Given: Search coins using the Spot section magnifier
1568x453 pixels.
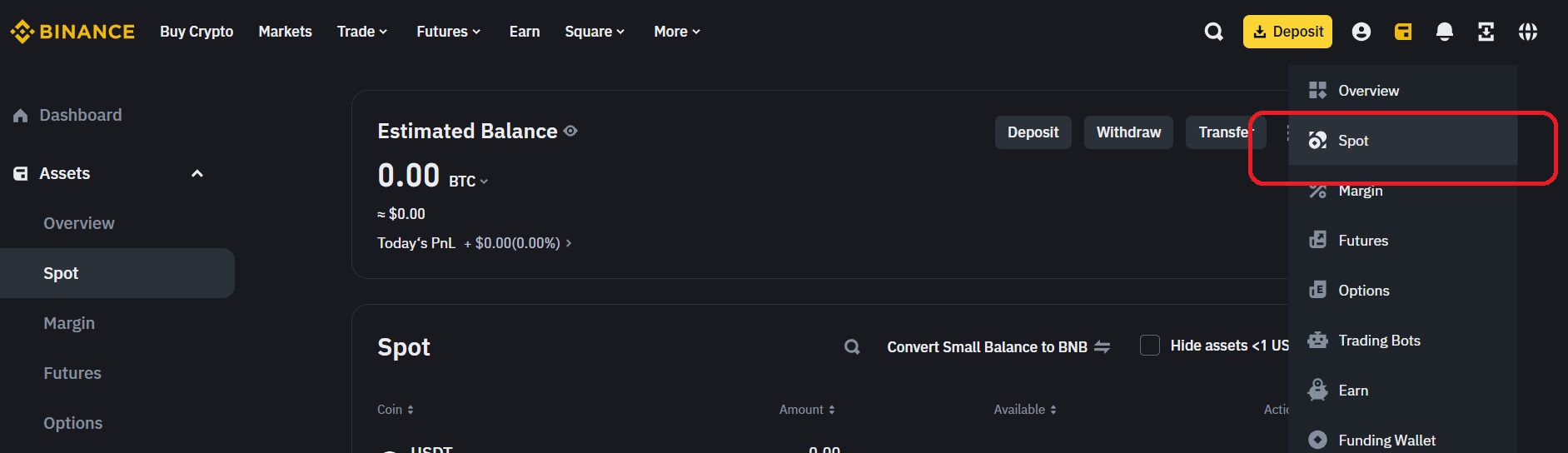Looking at the screenshot, I should point(852,346).
